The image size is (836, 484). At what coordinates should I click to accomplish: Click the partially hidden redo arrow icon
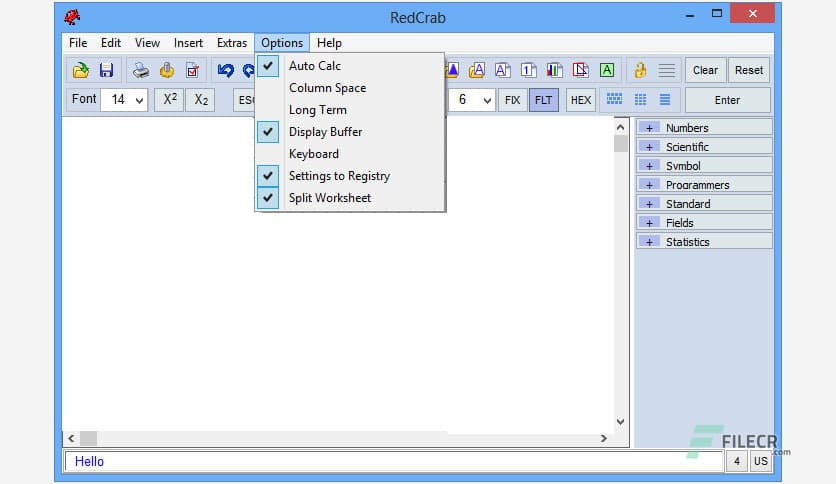248,70
